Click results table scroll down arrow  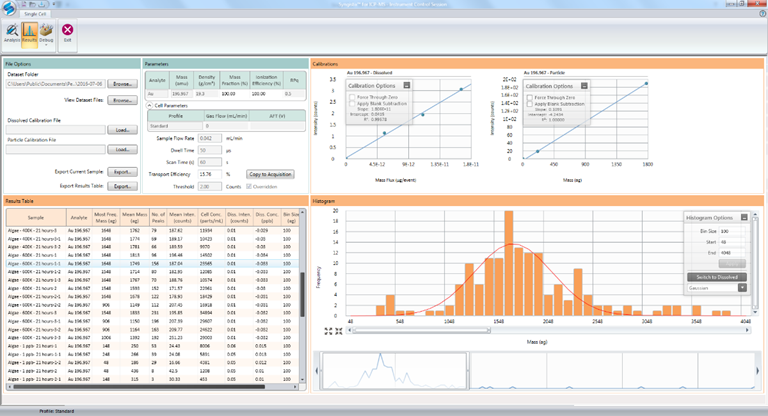[302, 380]
